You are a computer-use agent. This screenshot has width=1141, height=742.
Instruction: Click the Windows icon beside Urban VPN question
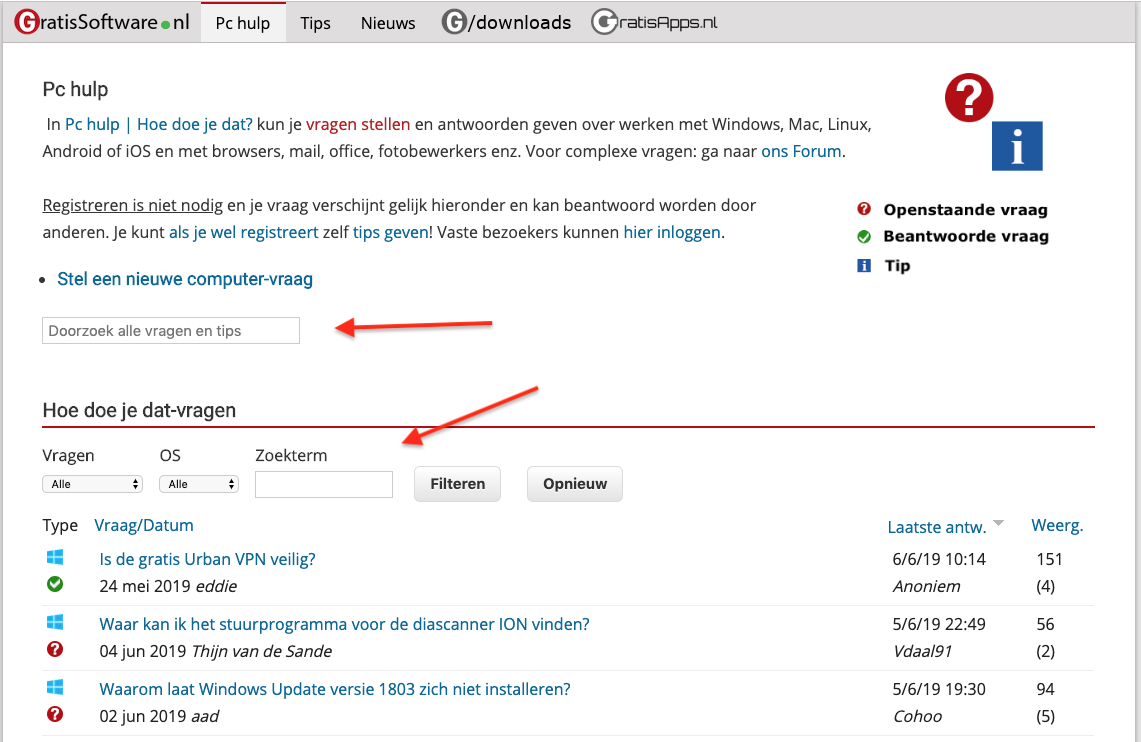pyautogui.click(x=55, y=558)
